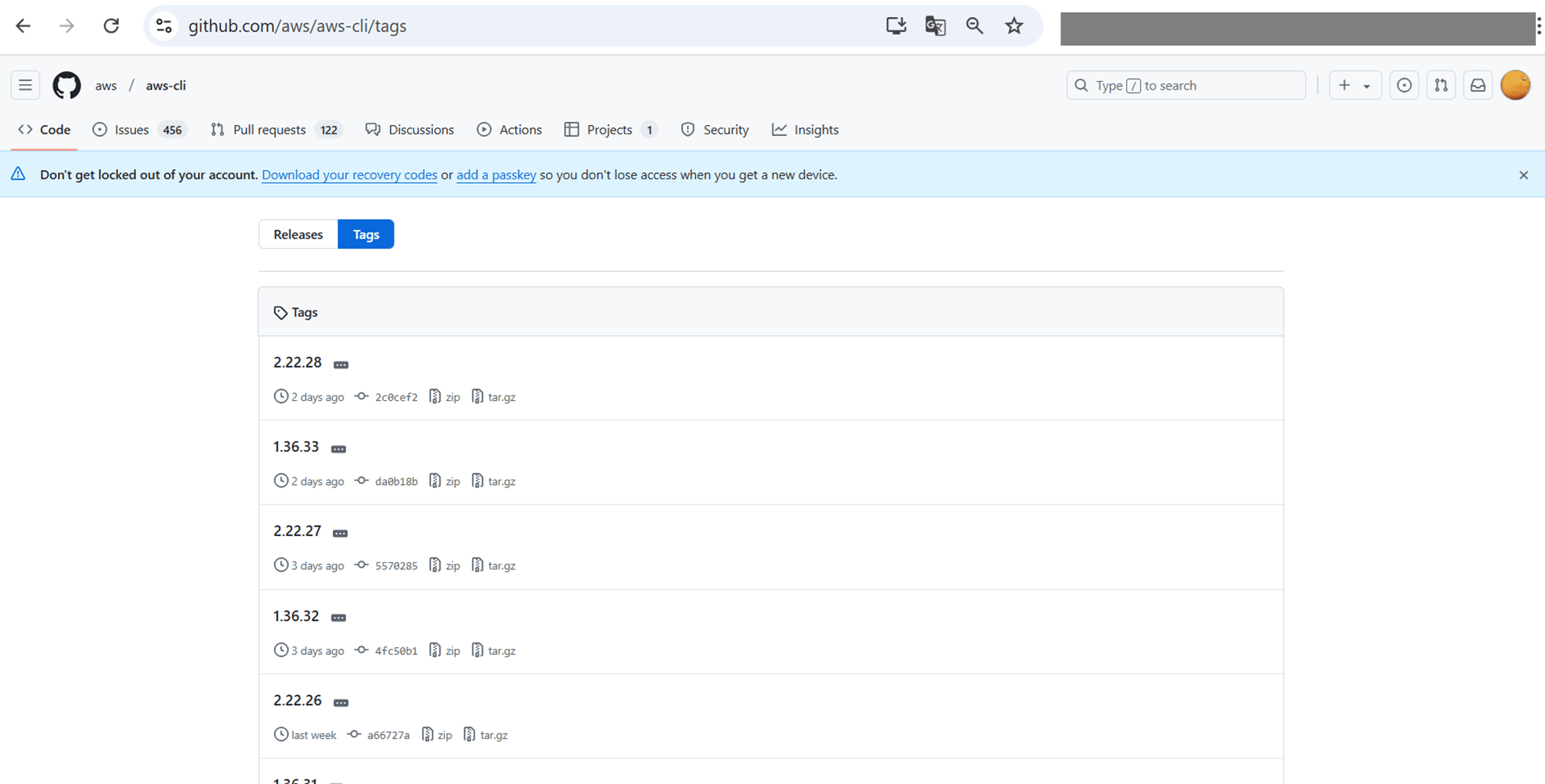The width and height of the screenshot is (1545, 784).
Task: Open the issues shortcut icon in header
Action: (1404, 85)
